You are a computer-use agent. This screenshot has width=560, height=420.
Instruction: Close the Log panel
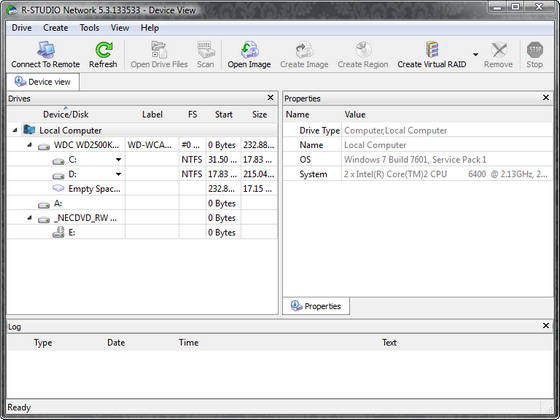546,326
